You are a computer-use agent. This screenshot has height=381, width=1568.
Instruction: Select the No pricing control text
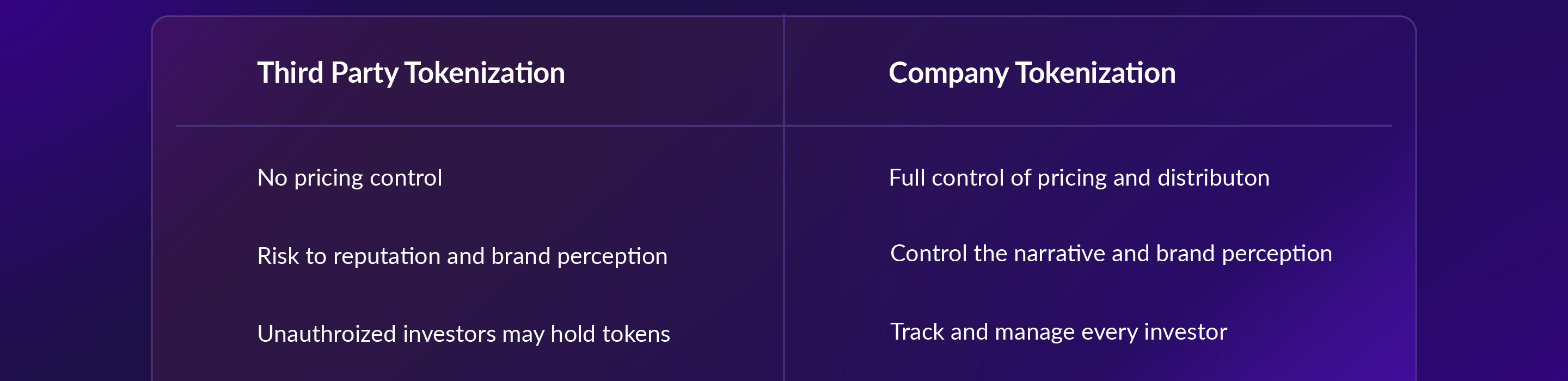[x=350, y=178]
